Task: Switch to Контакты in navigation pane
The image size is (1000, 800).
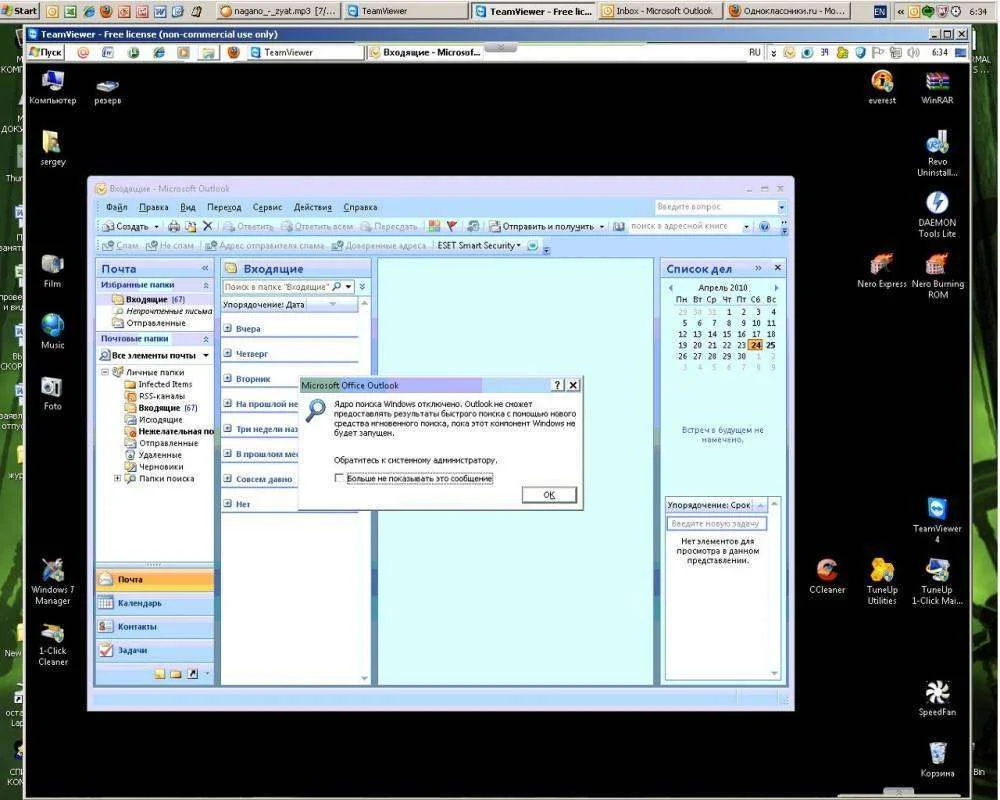Action: click(x=155, y=626)
